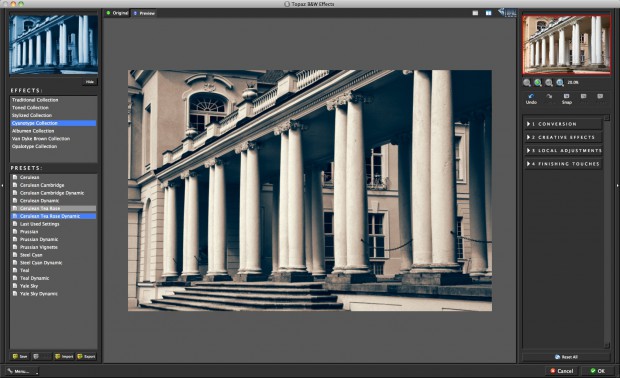The height and width of the screenshot is (378, 620).
Task: Choose the Cerulean Cambridge Dynamic preset
Action: [x=53, y=193]
